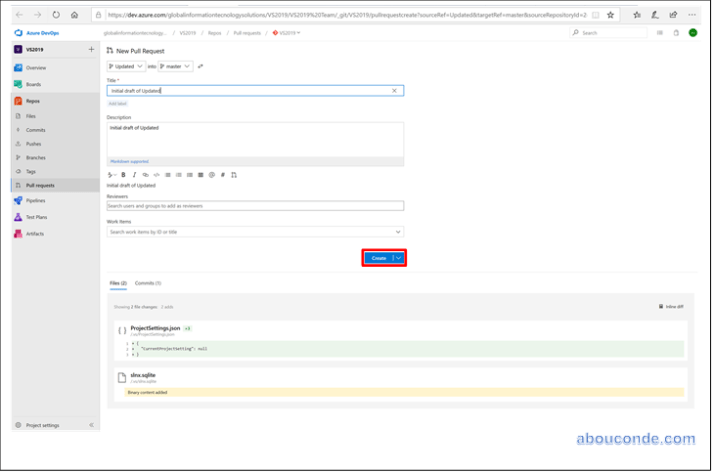Open the user profile avatar
Image resolution: width=714 pixels, height=472 pixels.
(x=693, y=33)
